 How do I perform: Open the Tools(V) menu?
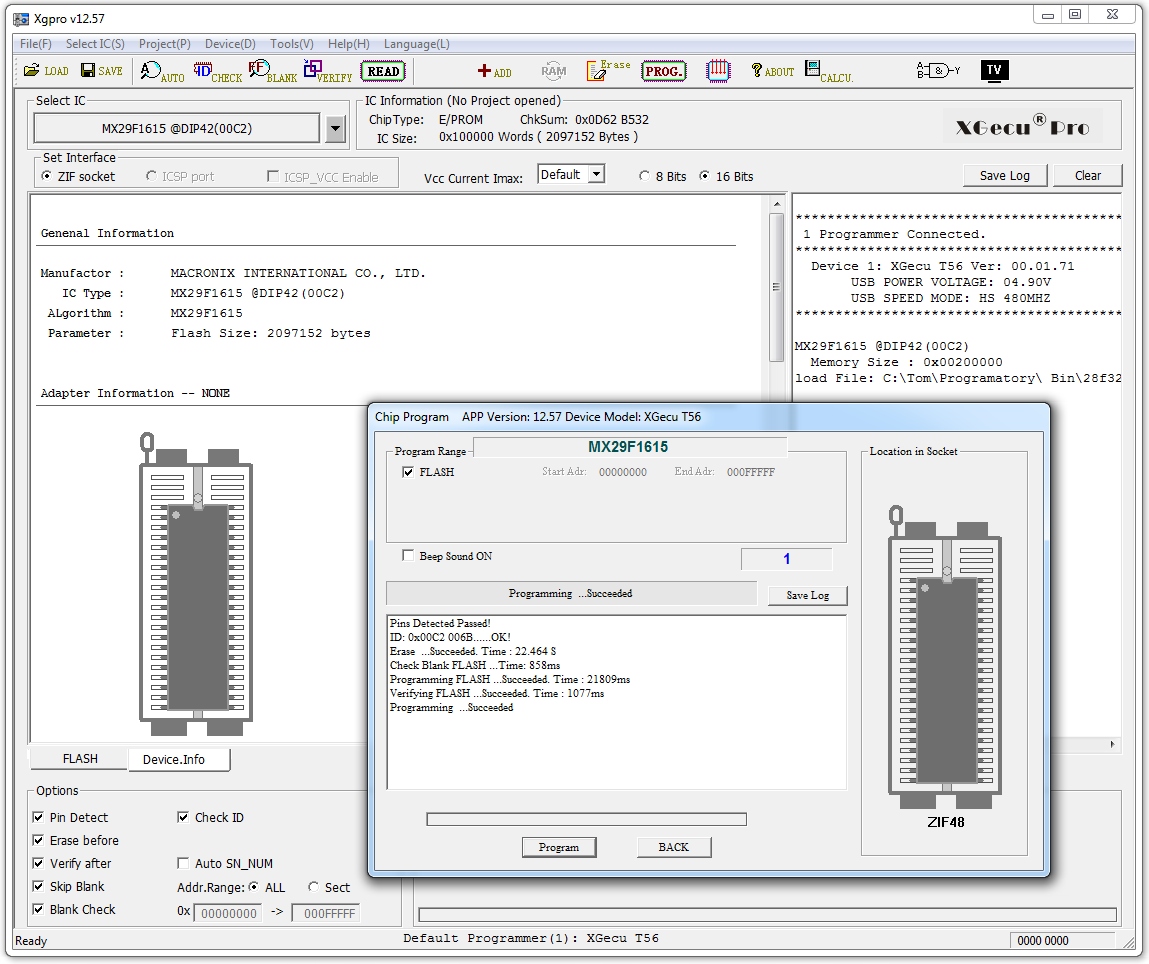point(291,44)
